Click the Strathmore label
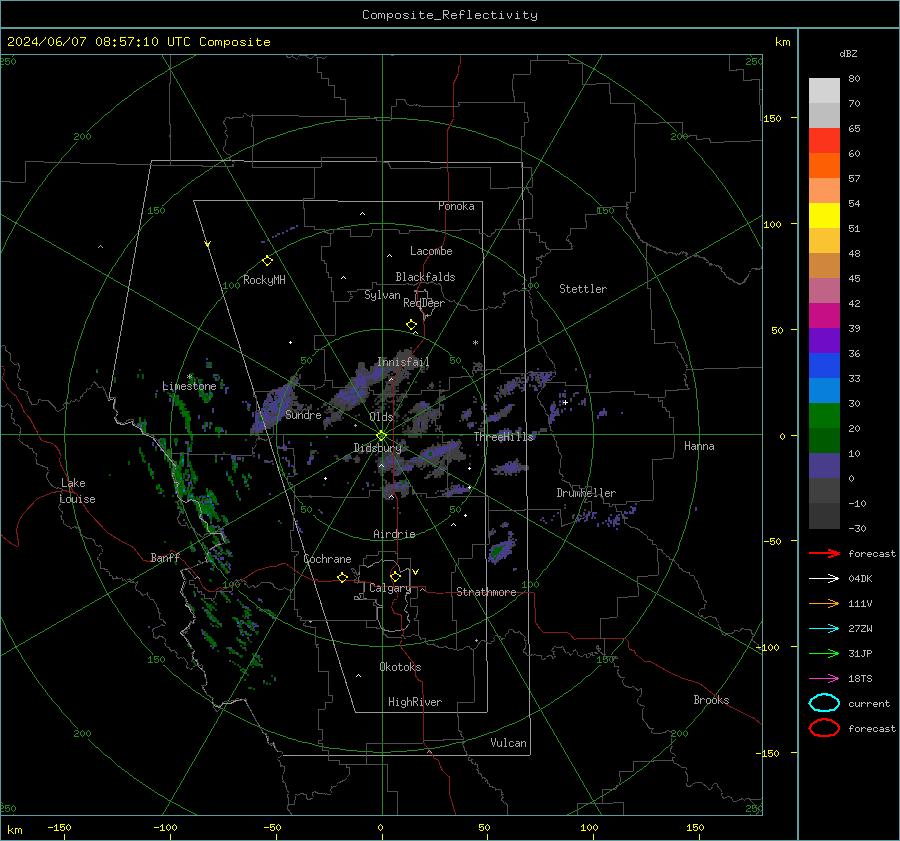900x841 pixels. (486, 592)
